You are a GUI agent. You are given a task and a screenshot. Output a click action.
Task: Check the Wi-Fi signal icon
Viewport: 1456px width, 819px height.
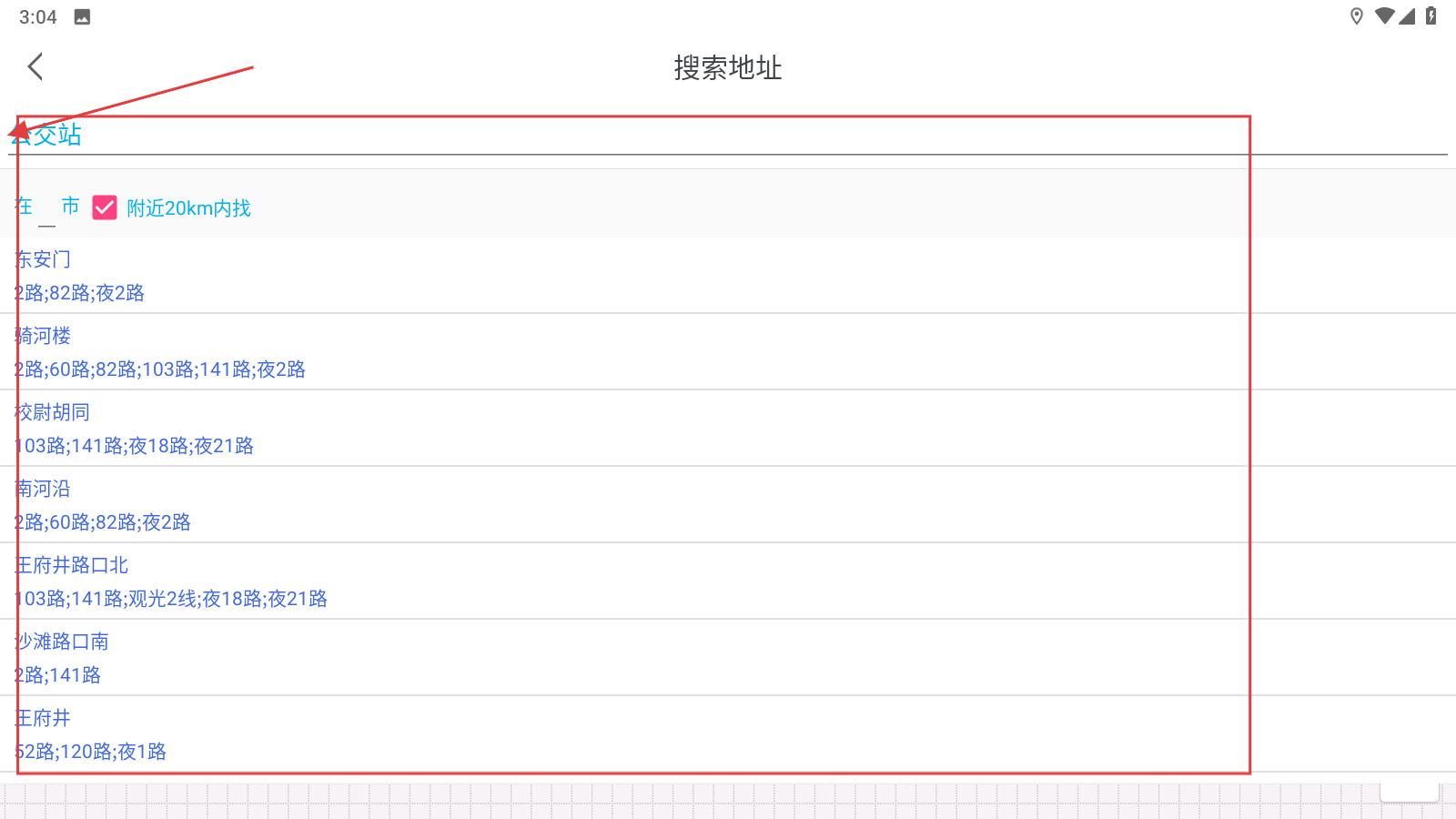pyautogui.click(x=1385, y=16)
